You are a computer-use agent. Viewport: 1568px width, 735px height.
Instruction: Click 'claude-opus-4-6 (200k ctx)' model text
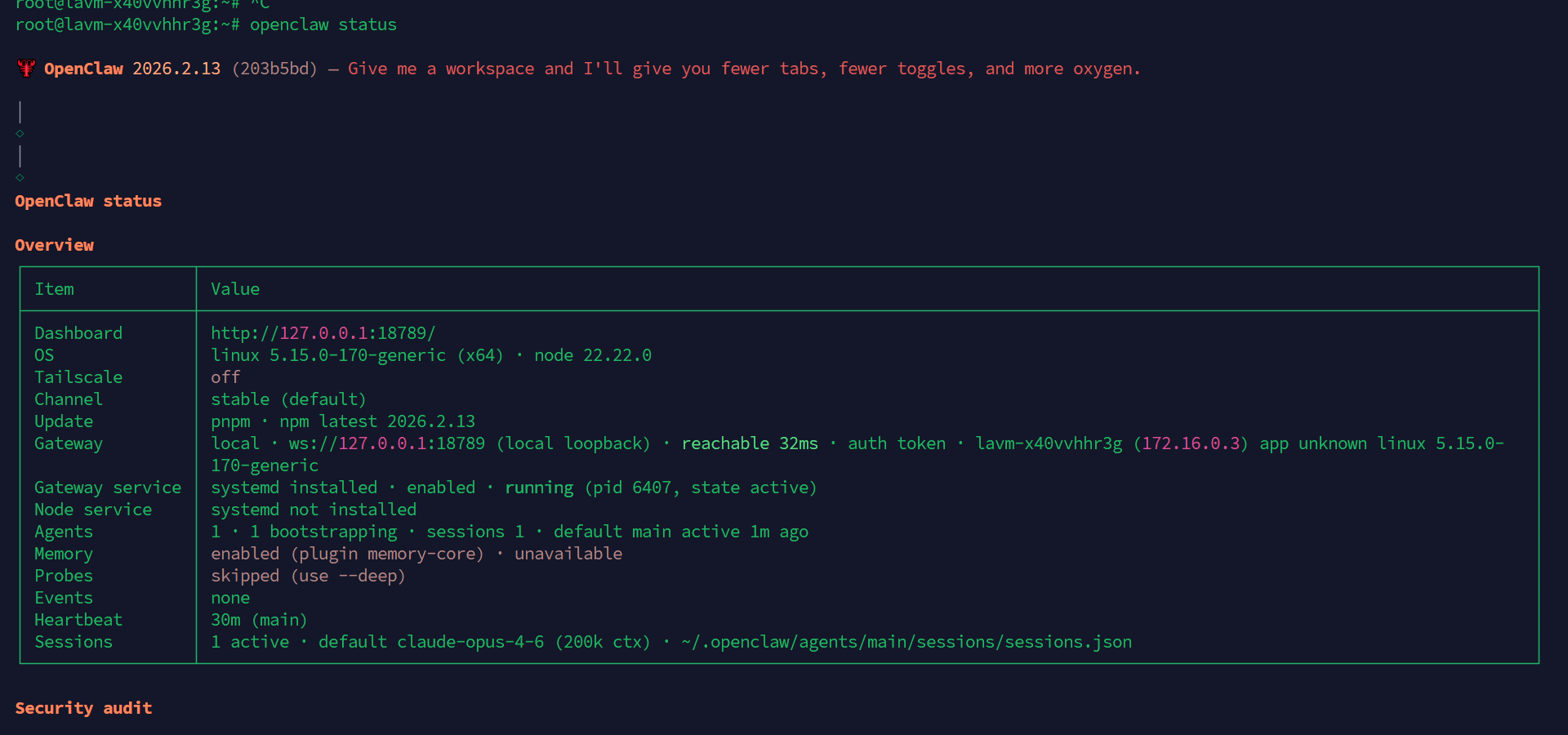524,642
